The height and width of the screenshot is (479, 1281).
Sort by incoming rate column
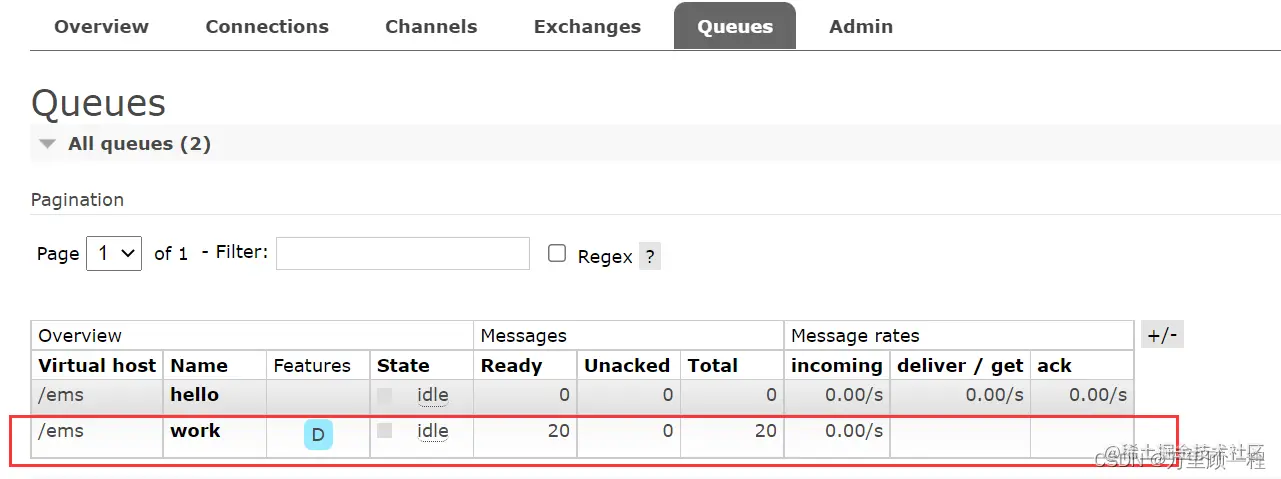point(837,366)
